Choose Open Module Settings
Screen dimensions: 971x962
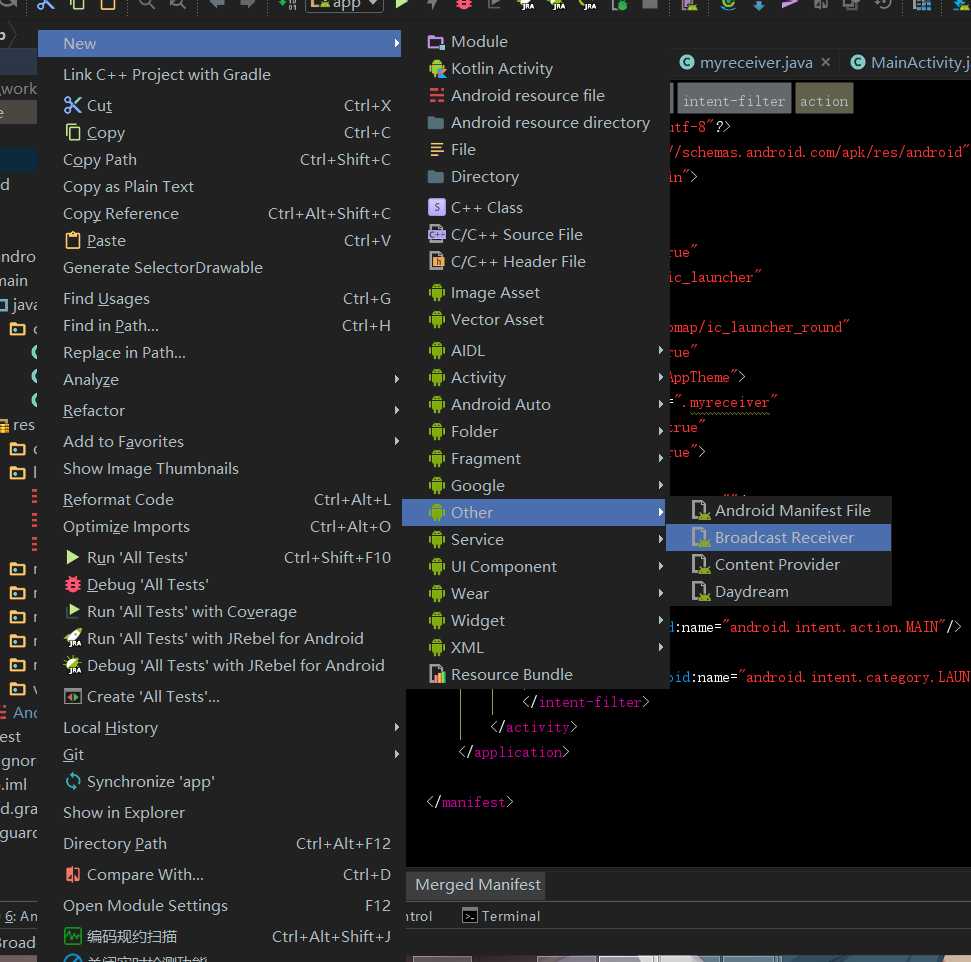219,905
